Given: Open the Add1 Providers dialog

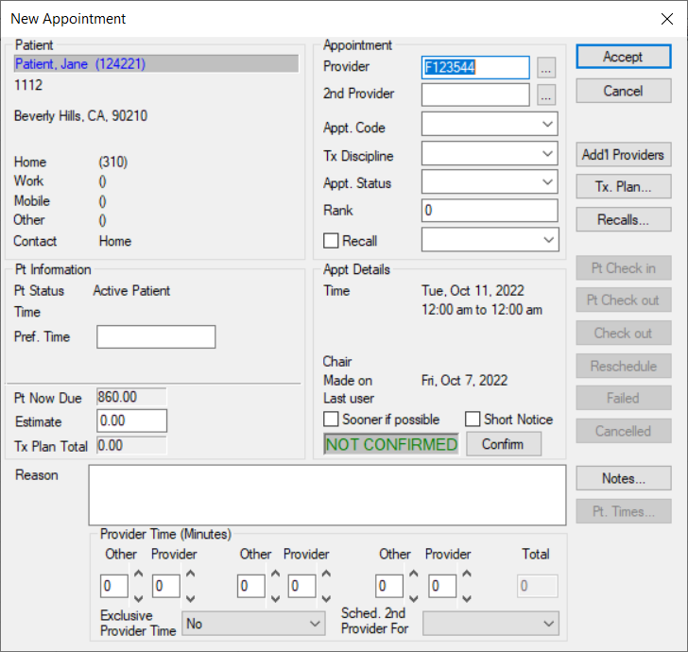Looking at the screenshot, I should point(623,155).
